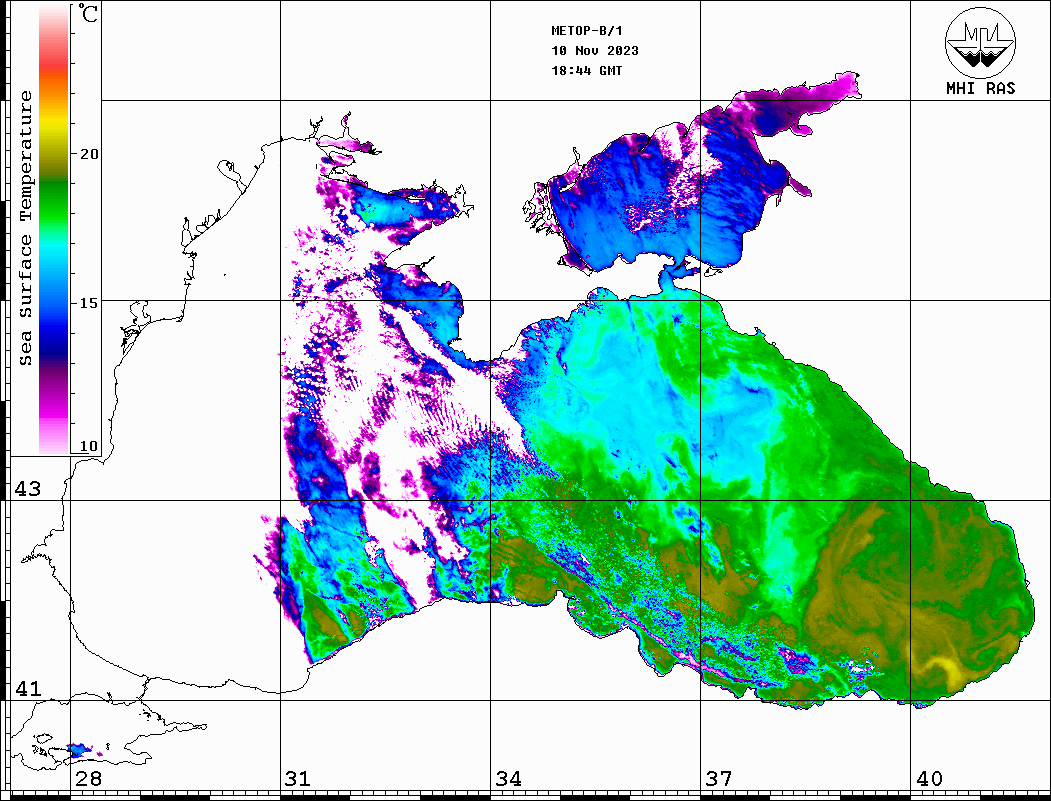Click latitude label 43
Screen dimensions: 1051x801
tap(28, 489)
